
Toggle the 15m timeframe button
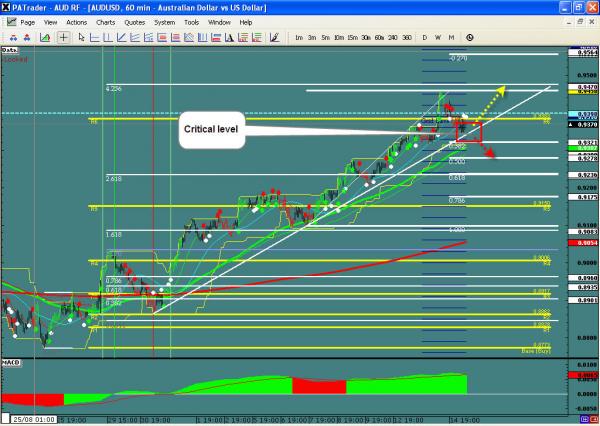tap(352, 36)
